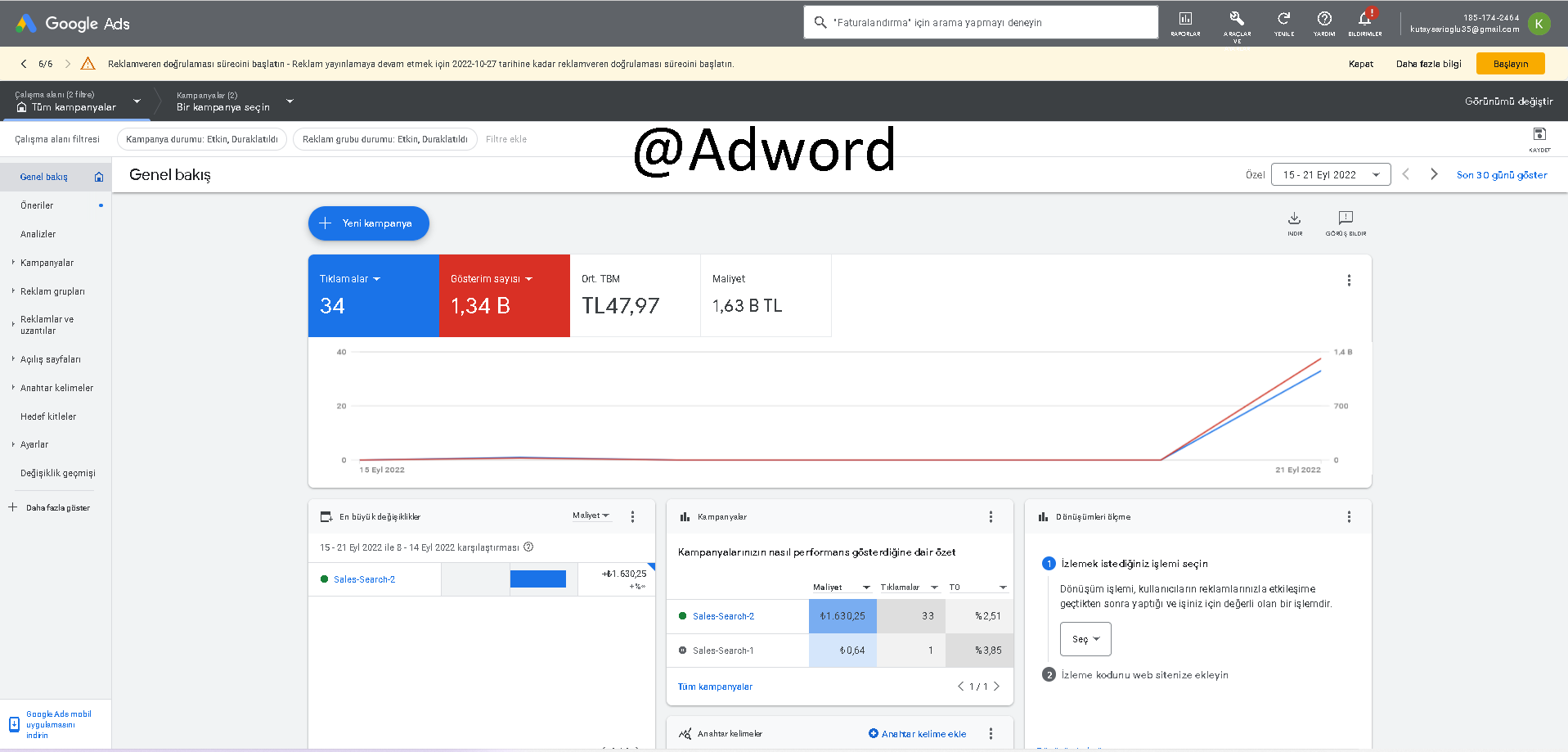Select Genel bakış in the sidebar

pyautogui.click(x=44, y=177)
